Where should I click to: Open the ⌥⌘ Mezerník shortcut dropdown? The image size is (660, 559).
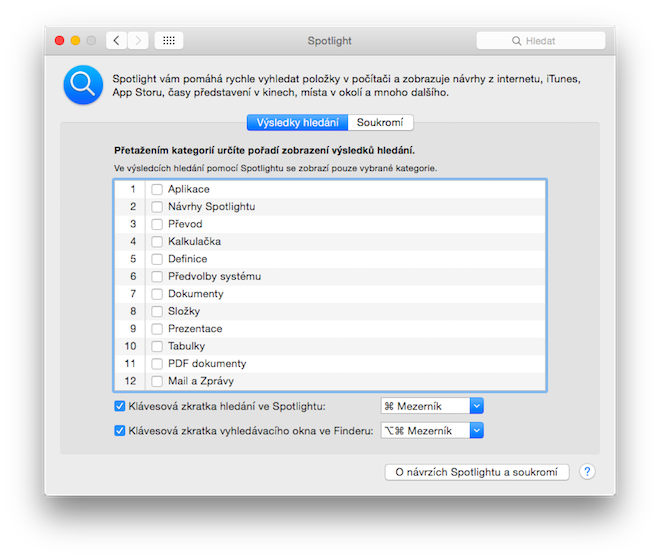pyautogui.click(x=432, y=431)
